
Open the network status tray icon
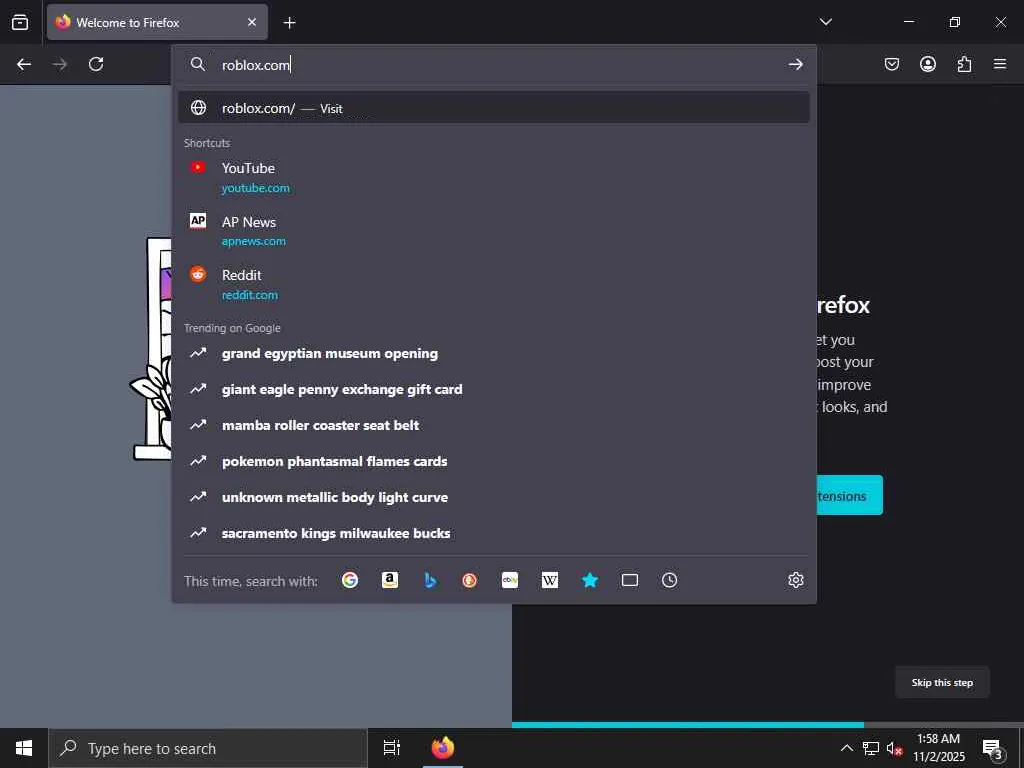(871, 748)
